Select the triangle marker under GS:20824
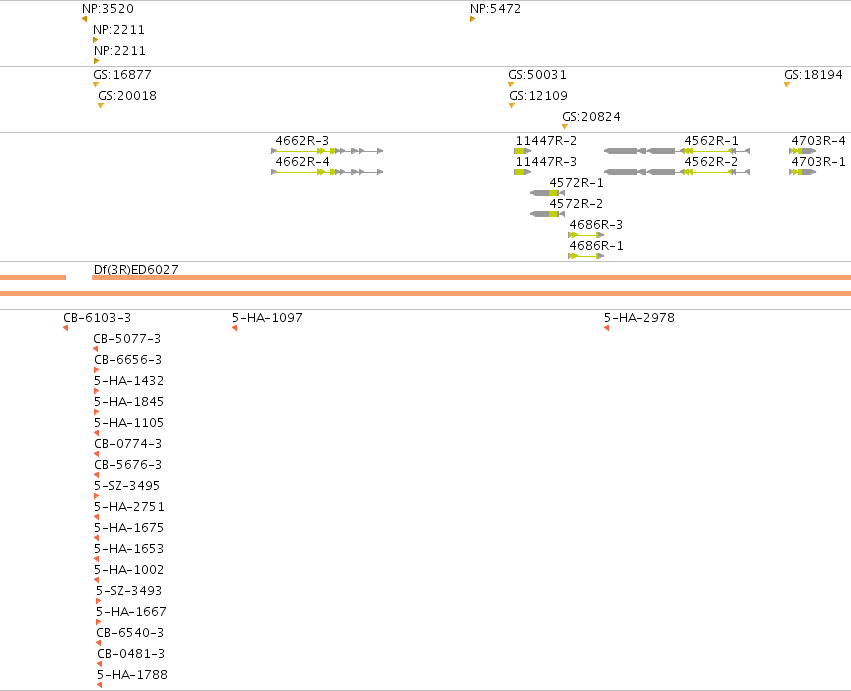Viewport: 851px width, 691px height. (x=565, y=126)
